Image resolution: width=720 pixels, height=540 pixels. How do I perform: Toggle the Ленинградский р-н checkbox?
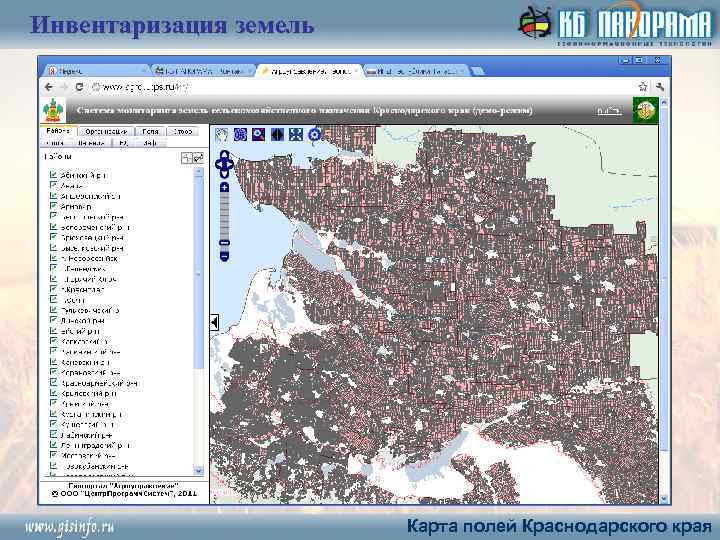click(x=53, y=445)
